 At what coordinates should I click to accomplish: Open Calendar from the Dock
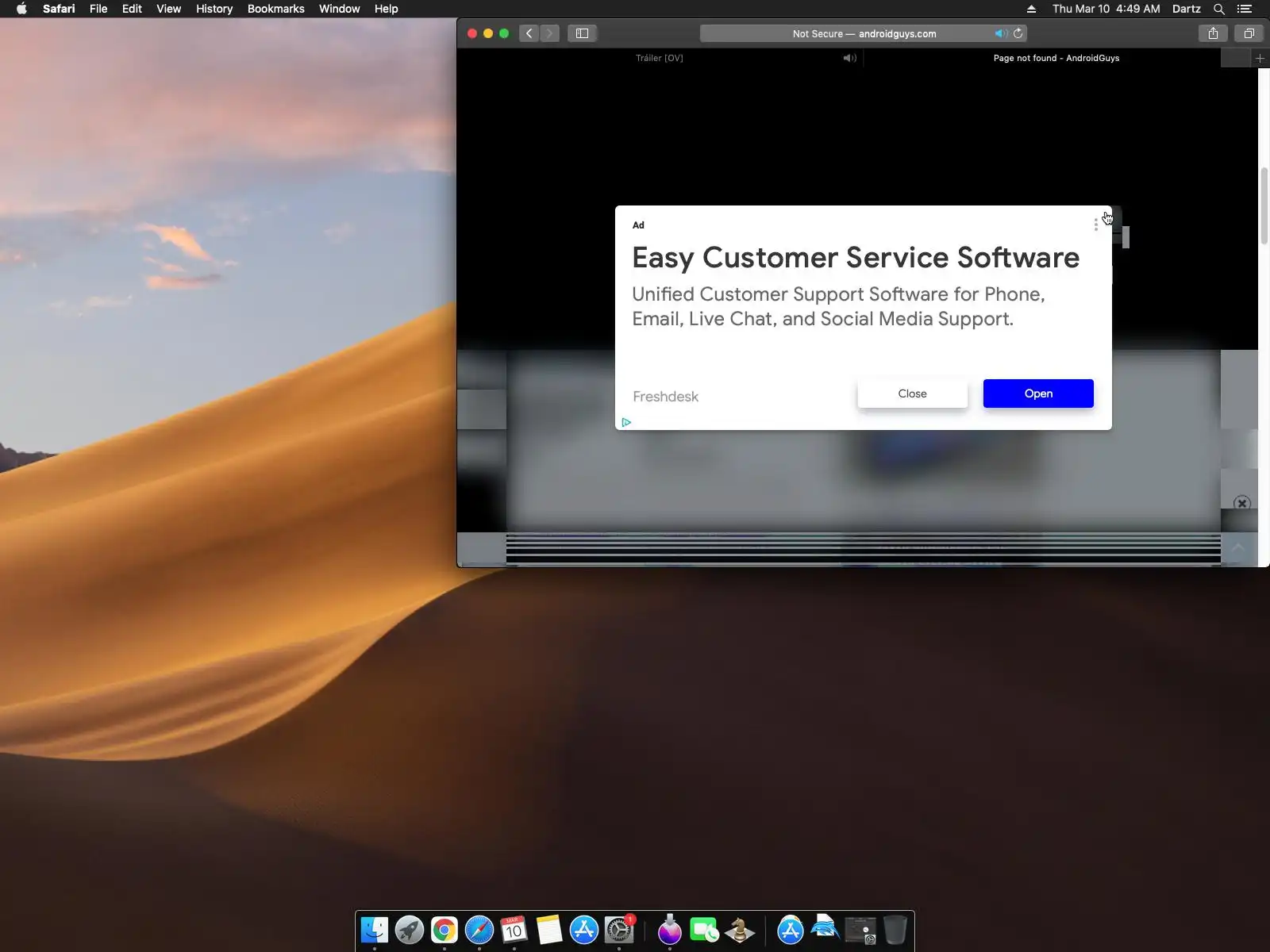514,930
